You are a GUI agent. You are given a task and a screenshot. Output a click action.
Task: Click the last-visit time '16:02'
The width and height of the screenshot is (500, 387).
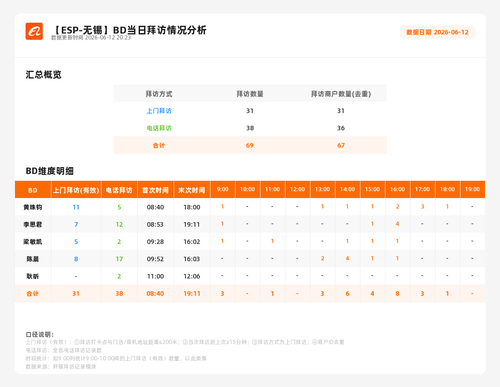192,242
